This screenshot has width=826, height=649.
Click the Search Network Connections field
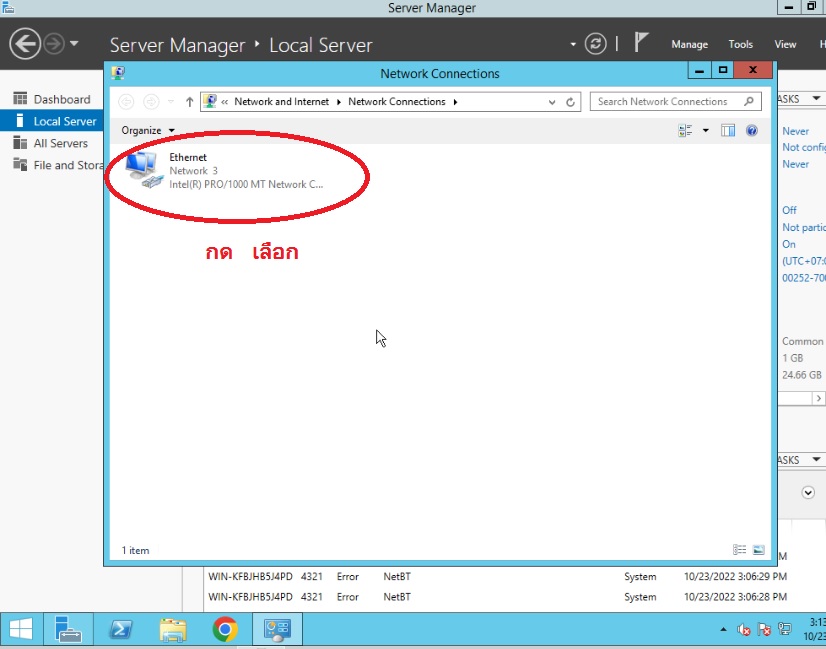point(668,102)
